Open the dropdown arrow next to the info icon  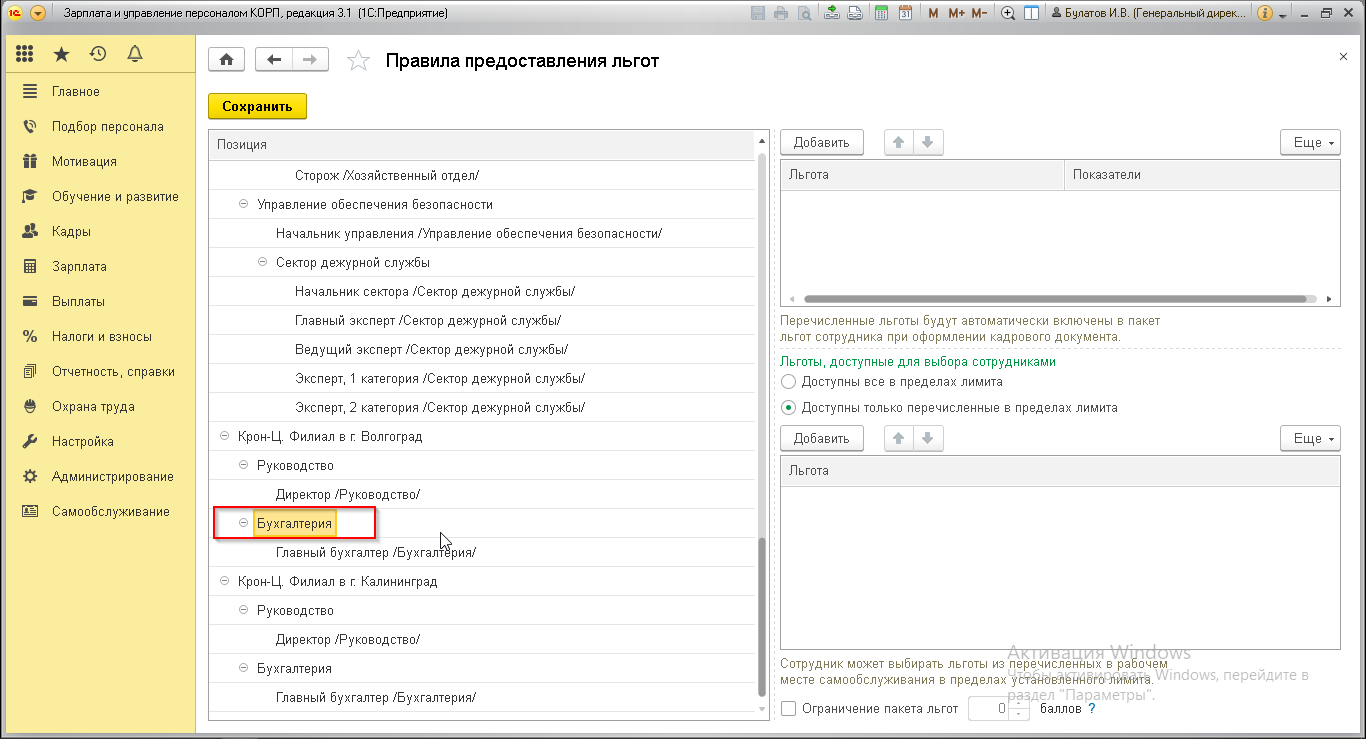coord(1282,15)
